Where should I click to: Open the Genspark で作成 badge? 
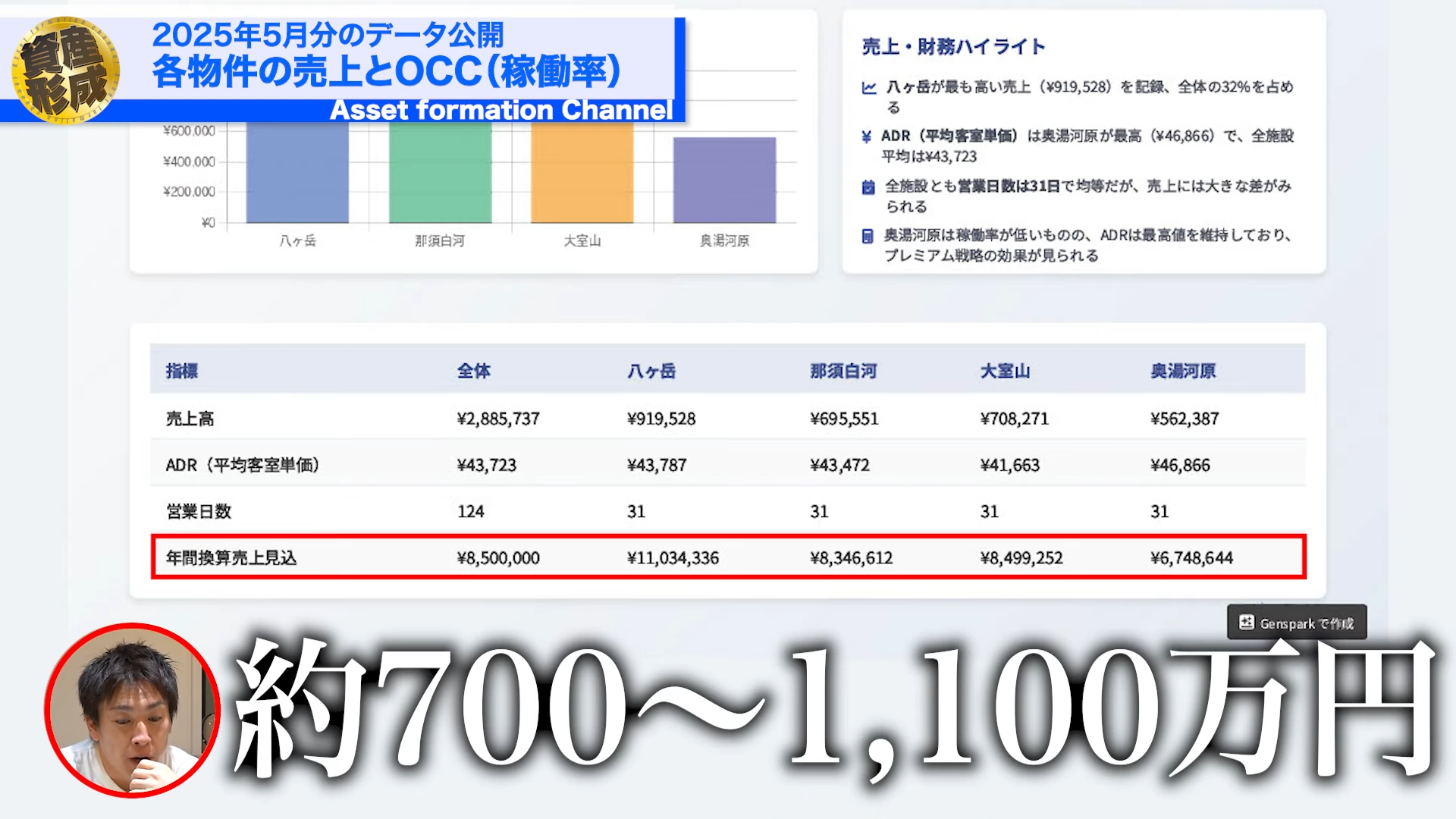pyautogui.click(x=1297, y=622)
